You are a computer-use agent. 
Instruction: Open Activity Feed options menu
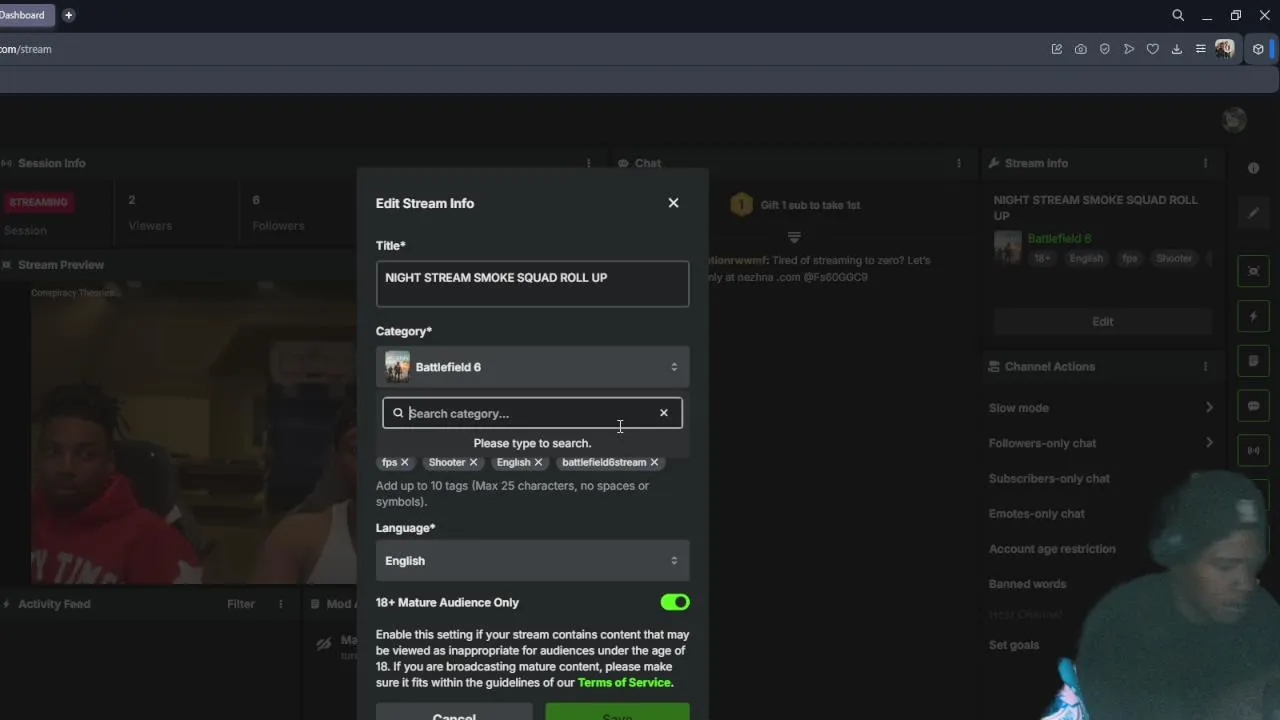[x=281, y=604]
